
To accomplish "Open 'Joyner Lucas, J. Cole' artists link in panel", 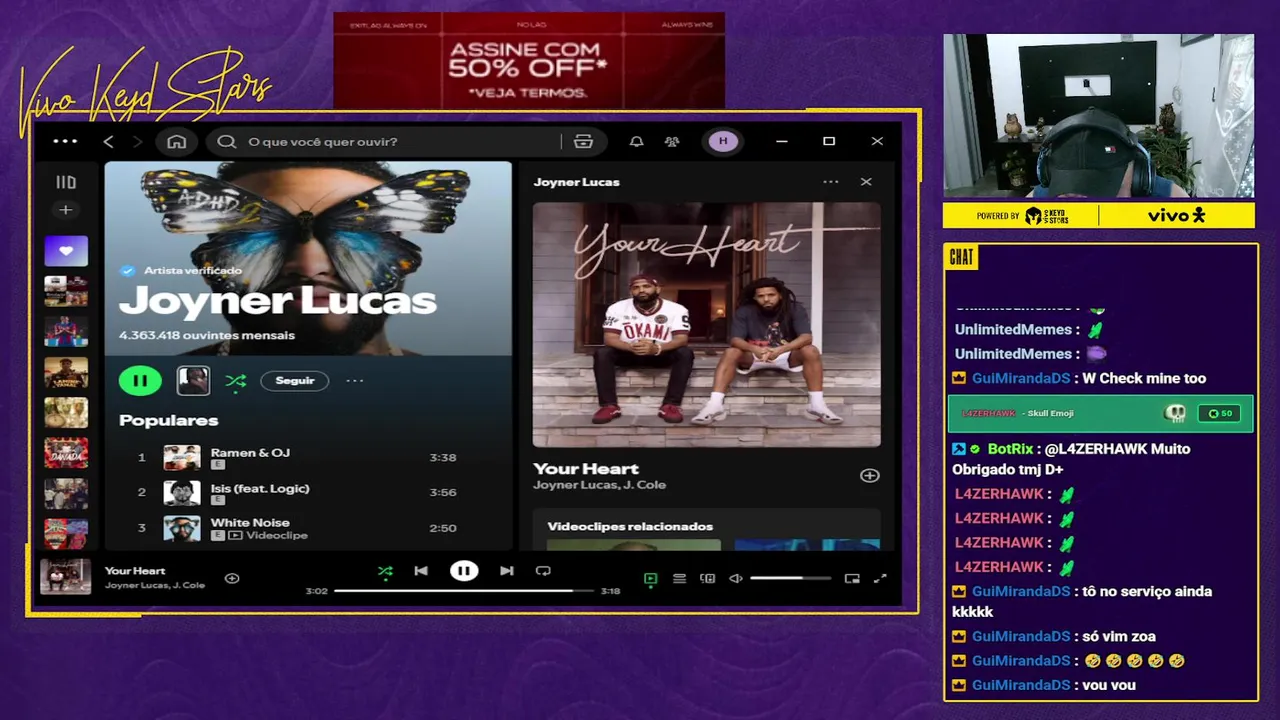I will 599,485.
